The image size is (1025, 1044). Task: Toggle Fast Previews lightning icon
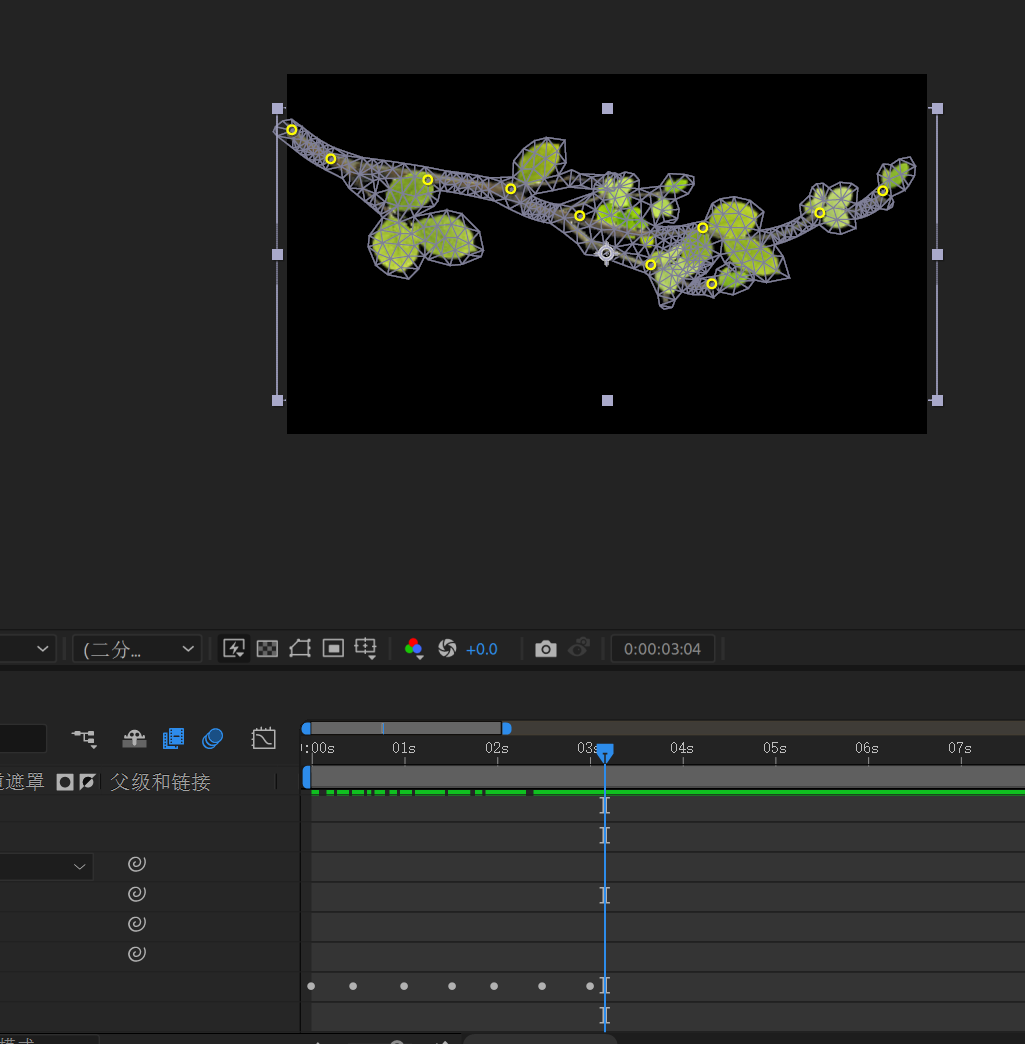pyautogui.click(x=234, y=649)
